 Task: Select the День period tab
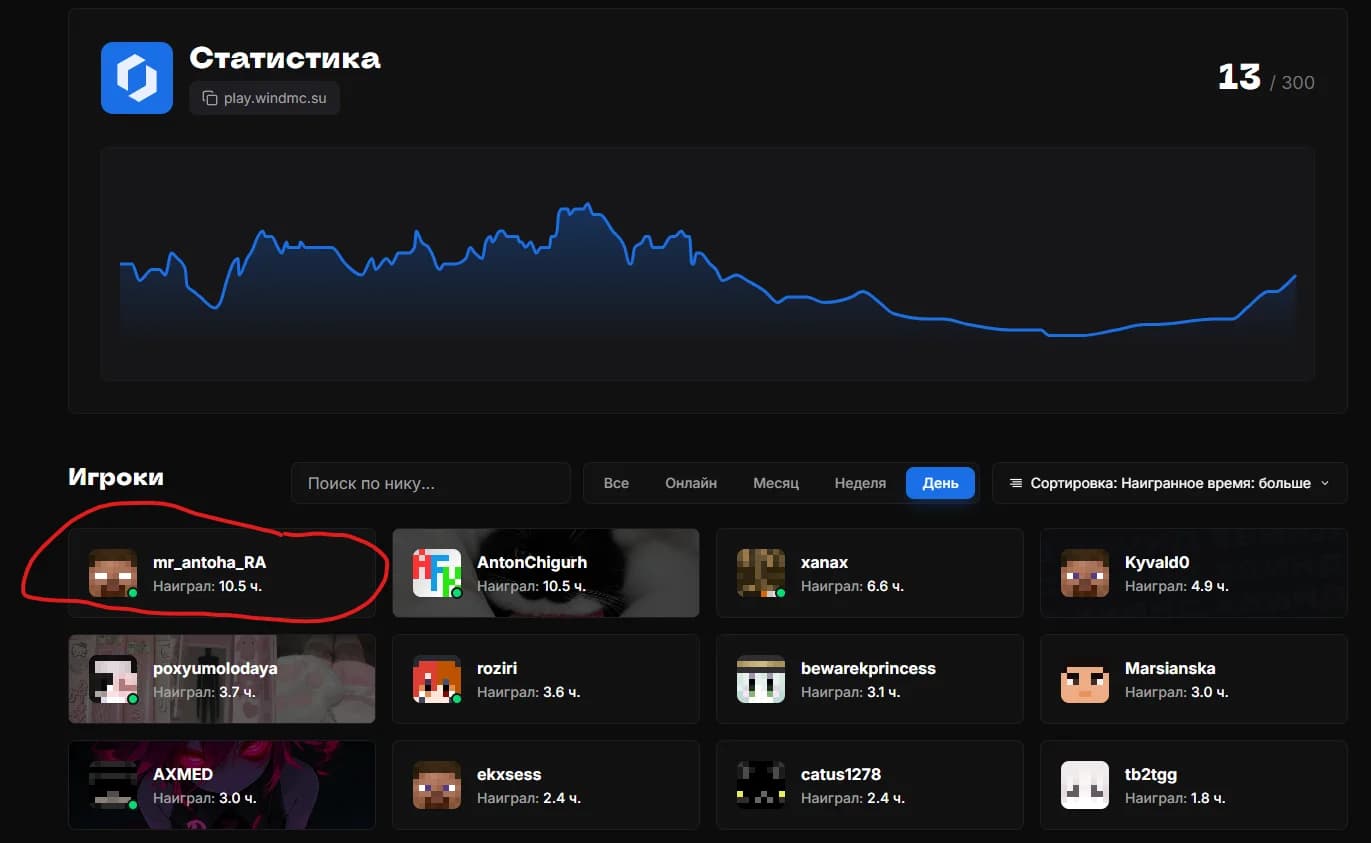(940, 483)
